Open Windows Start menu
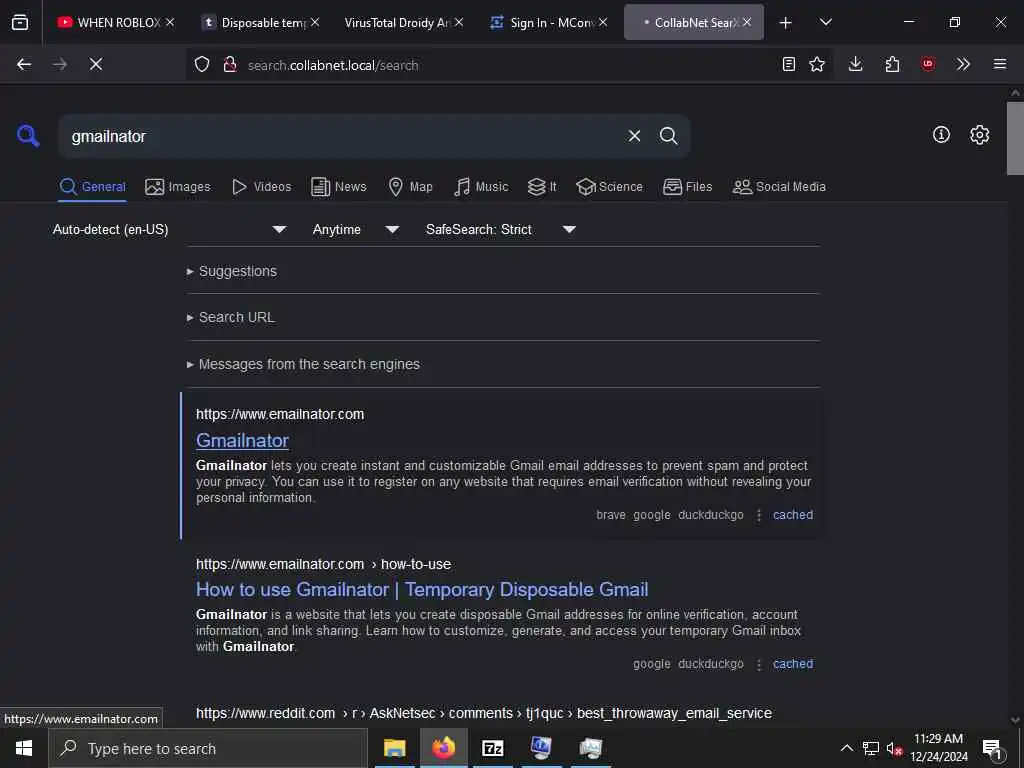Image resolution: width=1024 pixels, height=768 pixels. pos(24,748)
